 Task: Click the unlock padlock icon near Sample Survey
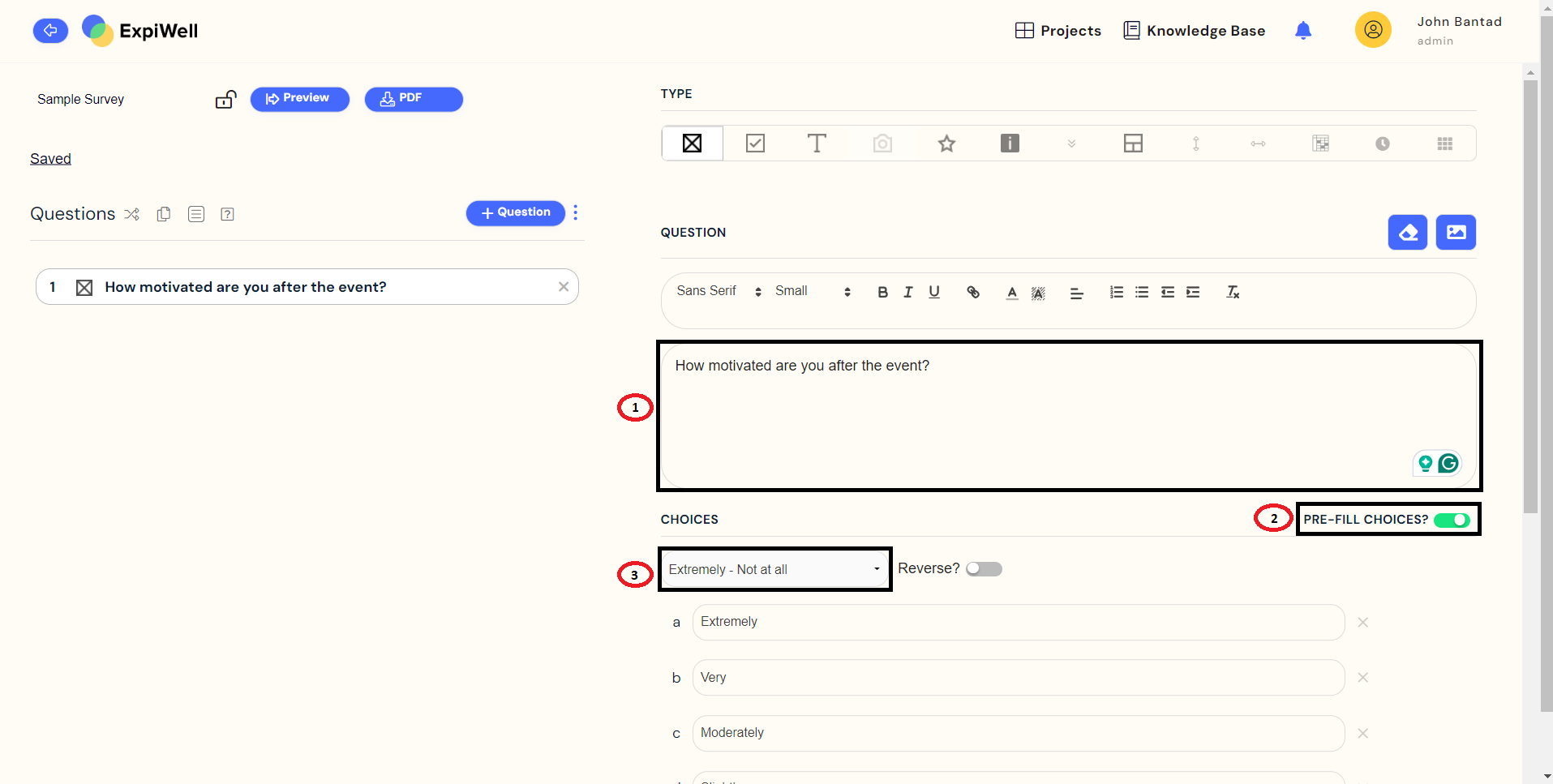[225, 100]
